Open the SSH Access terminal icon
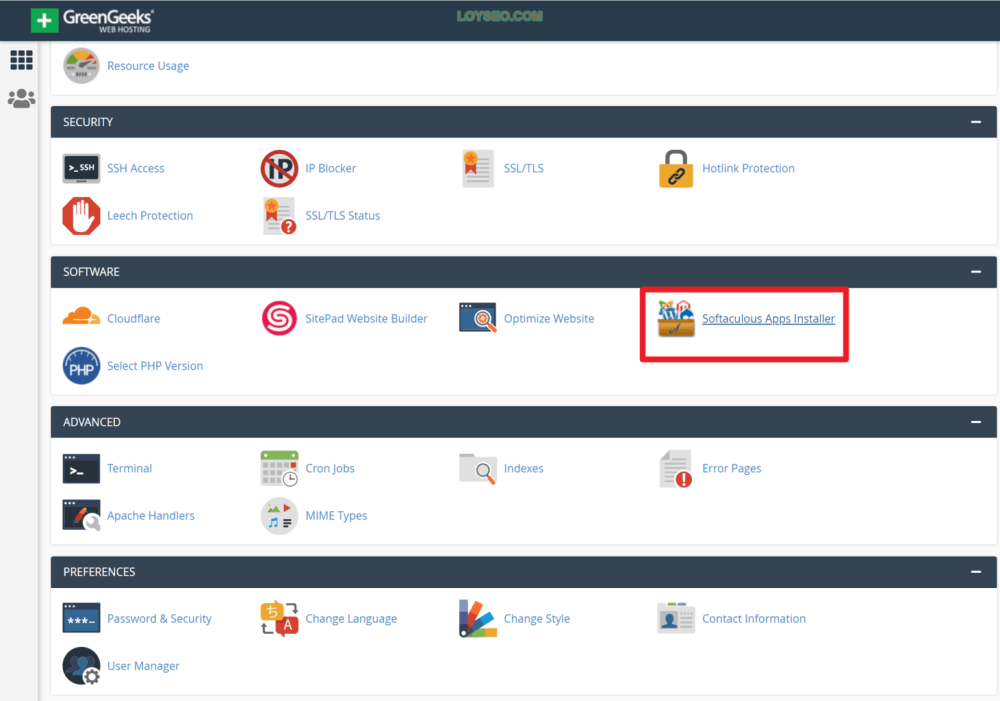 [x=81, y=168]
